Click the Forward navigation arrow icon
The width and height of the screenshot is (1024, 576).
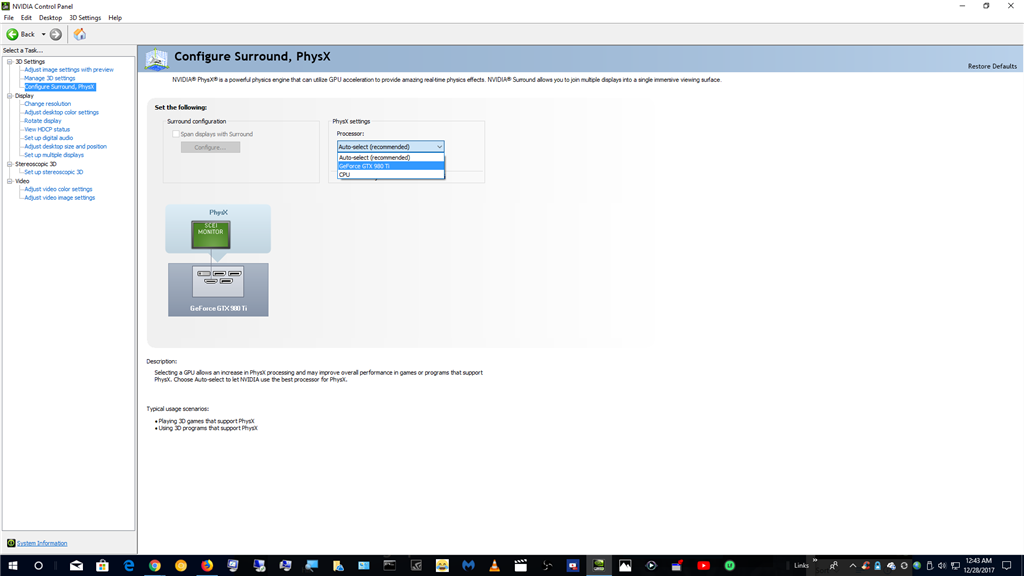pyautogui.click(x=56, y=34)
